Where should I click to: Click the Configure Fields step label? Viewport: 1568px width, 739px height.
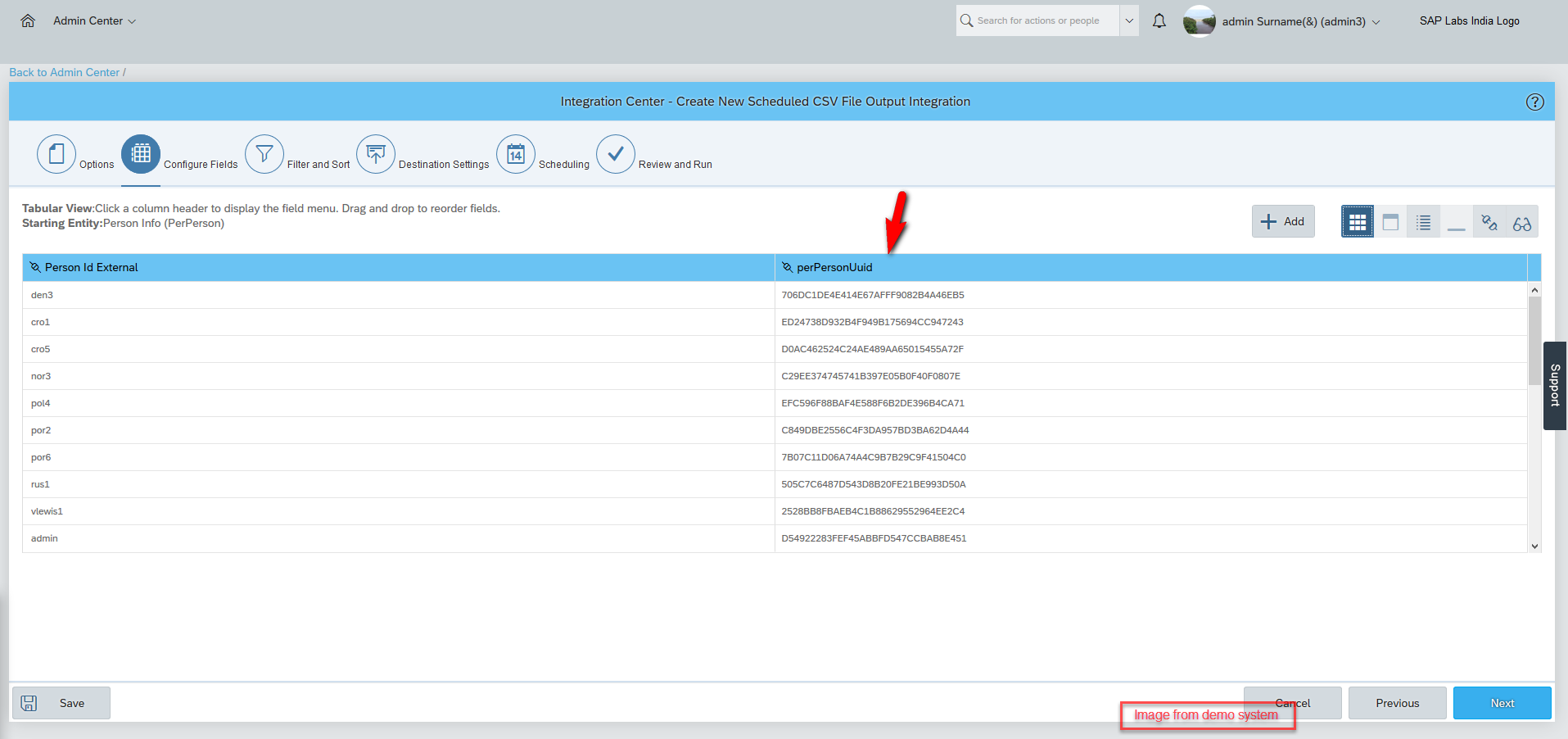[201, 165]
